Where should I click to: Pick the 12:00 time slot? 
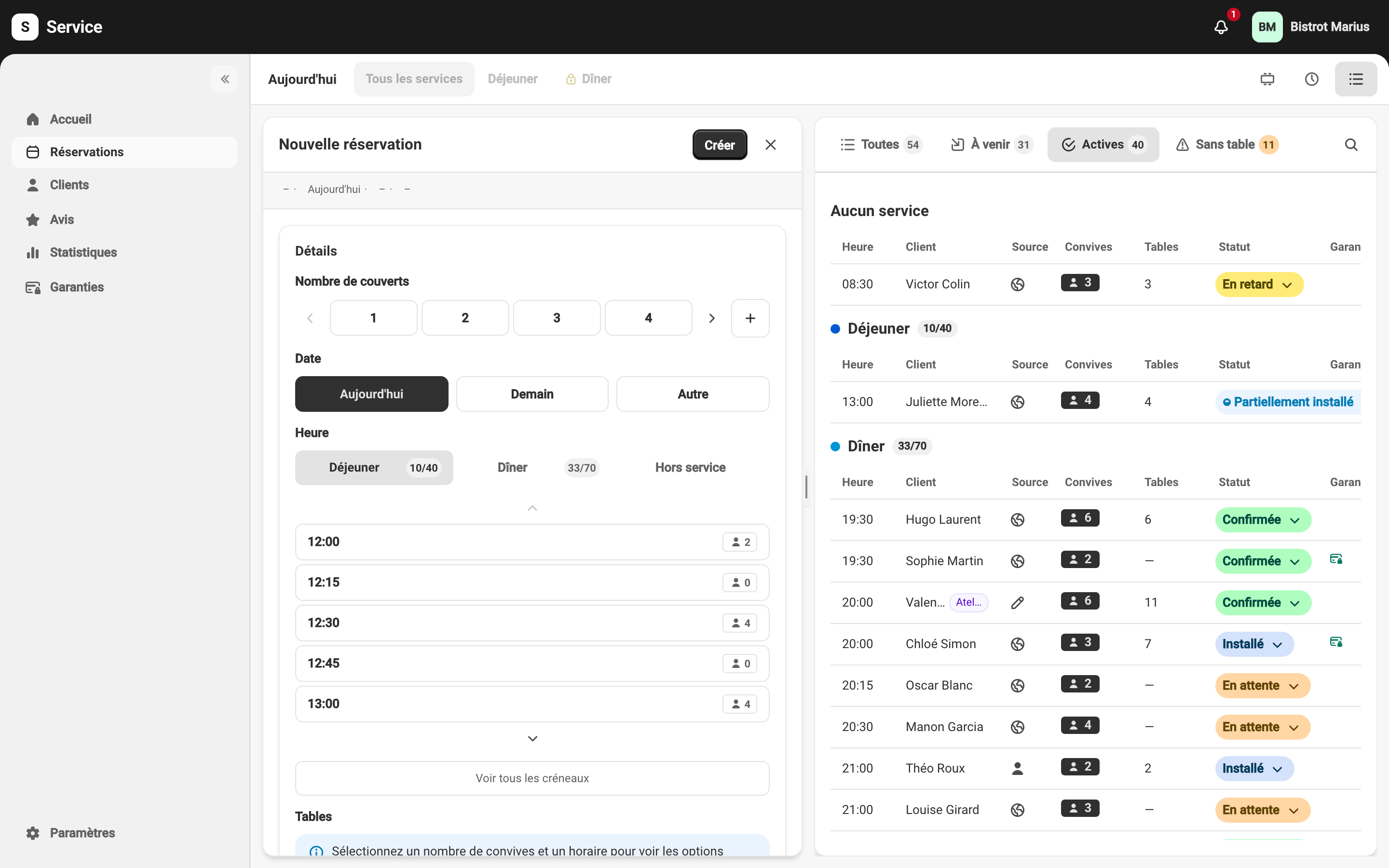(532, 542)
